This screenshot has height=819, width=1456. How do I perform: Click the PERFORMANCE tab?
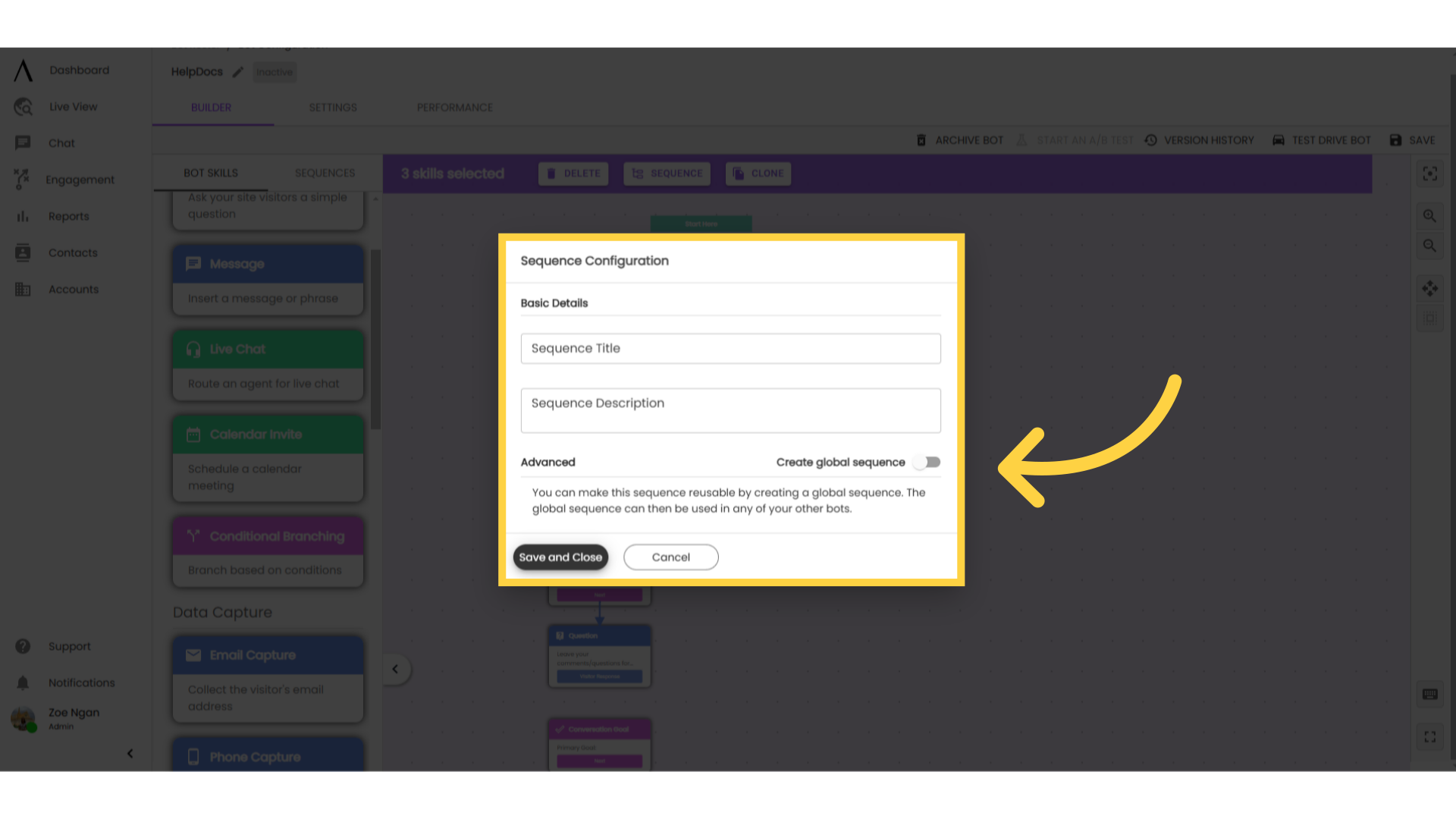454,107
